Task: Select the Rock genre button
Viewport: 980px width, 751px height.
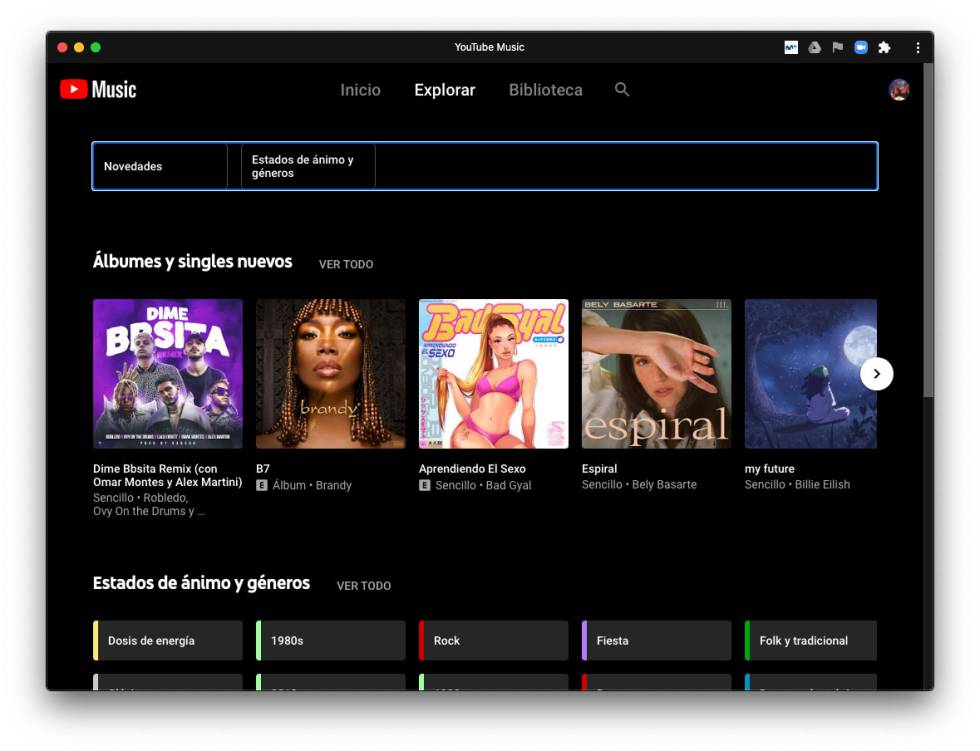Action: 494,640
